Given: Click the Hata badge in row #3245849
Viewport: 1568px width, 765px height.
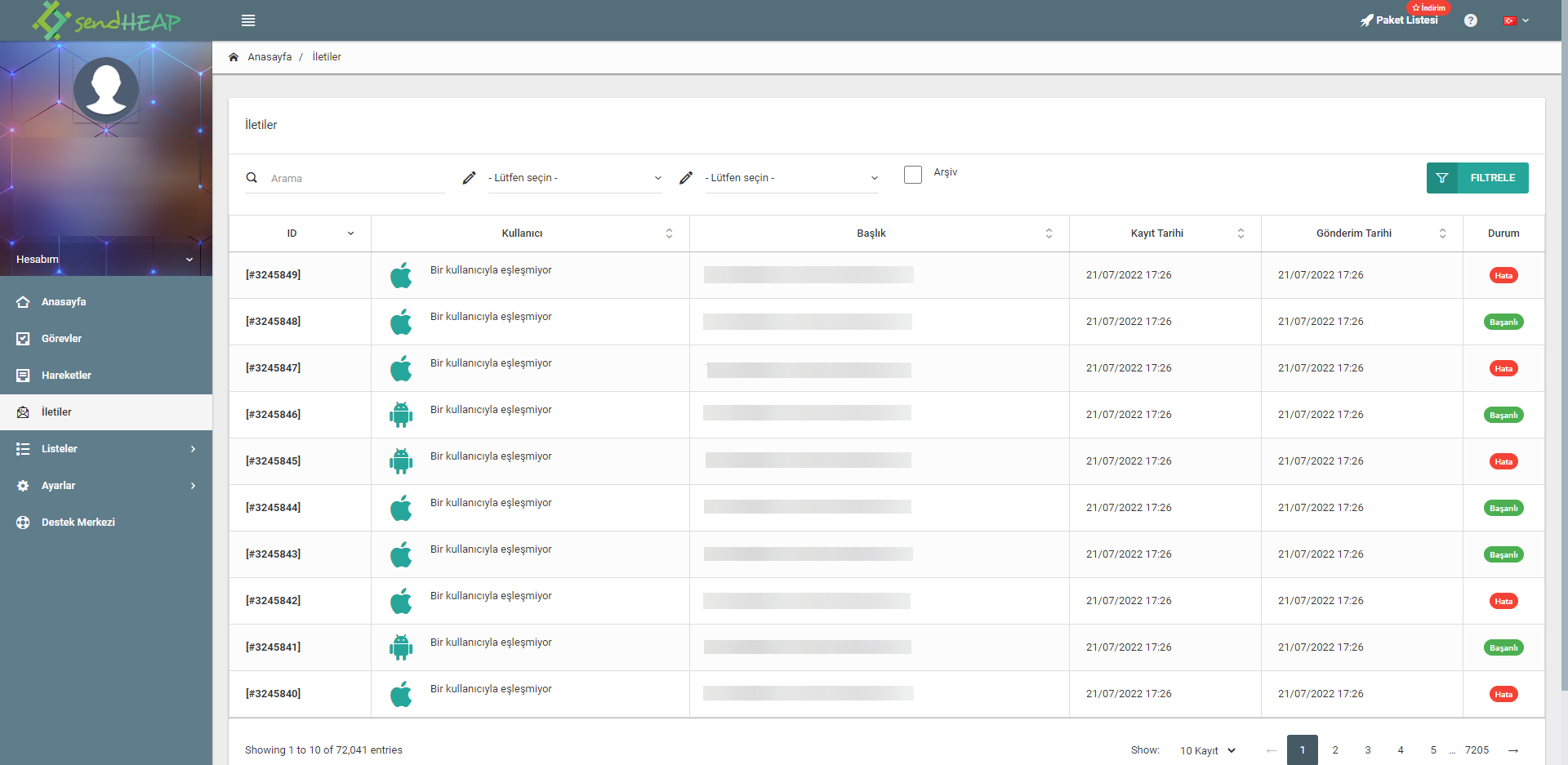Looking at the screenshot, I should pos(1503,276).
